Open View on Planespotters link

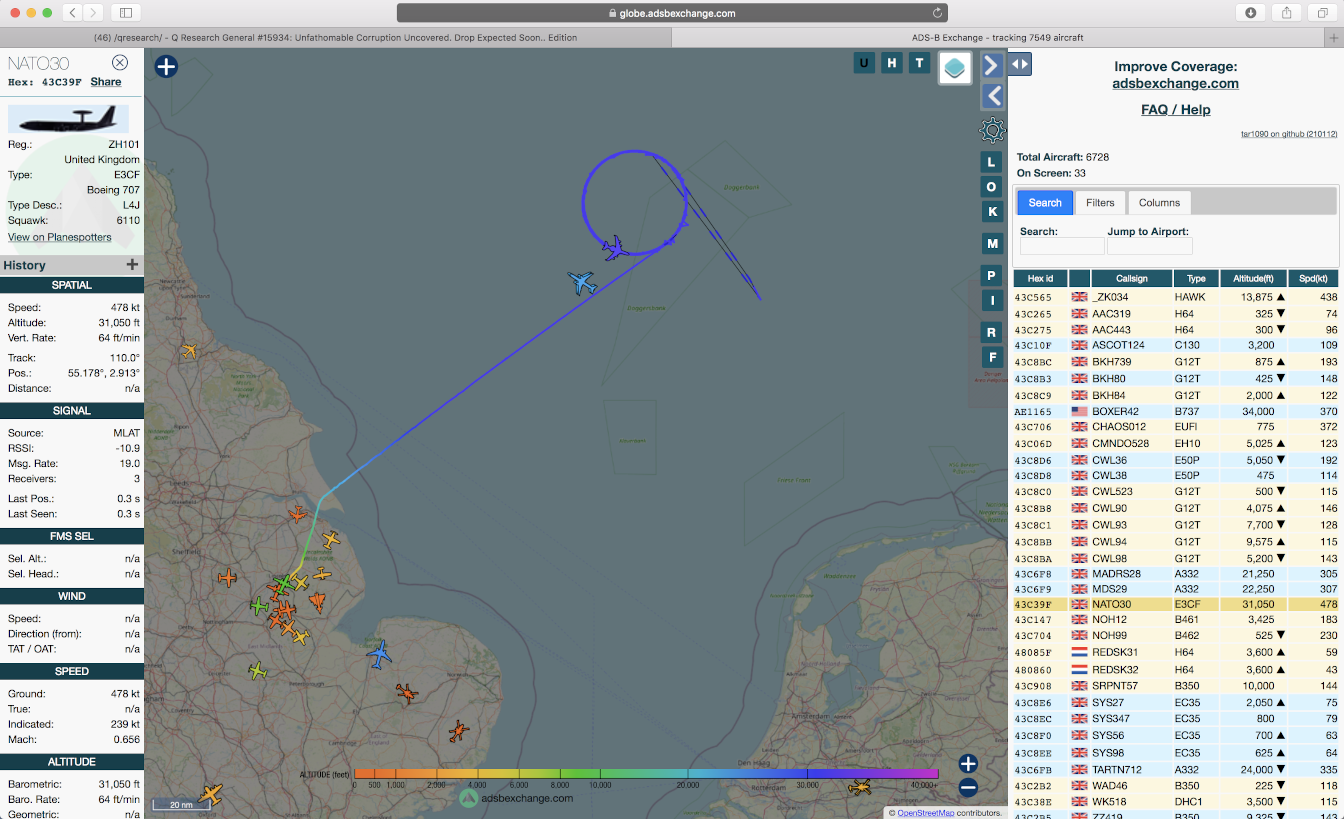tap(60, 237)
